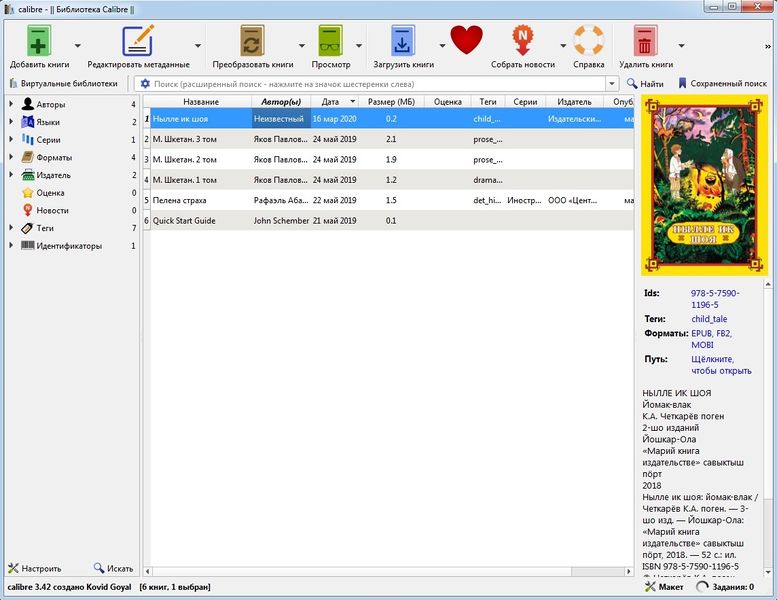Image resolution: width=777 pixels, height=600 pixels.
Task: Open the child_tale tag link
Action: click(x=709, y=319)
